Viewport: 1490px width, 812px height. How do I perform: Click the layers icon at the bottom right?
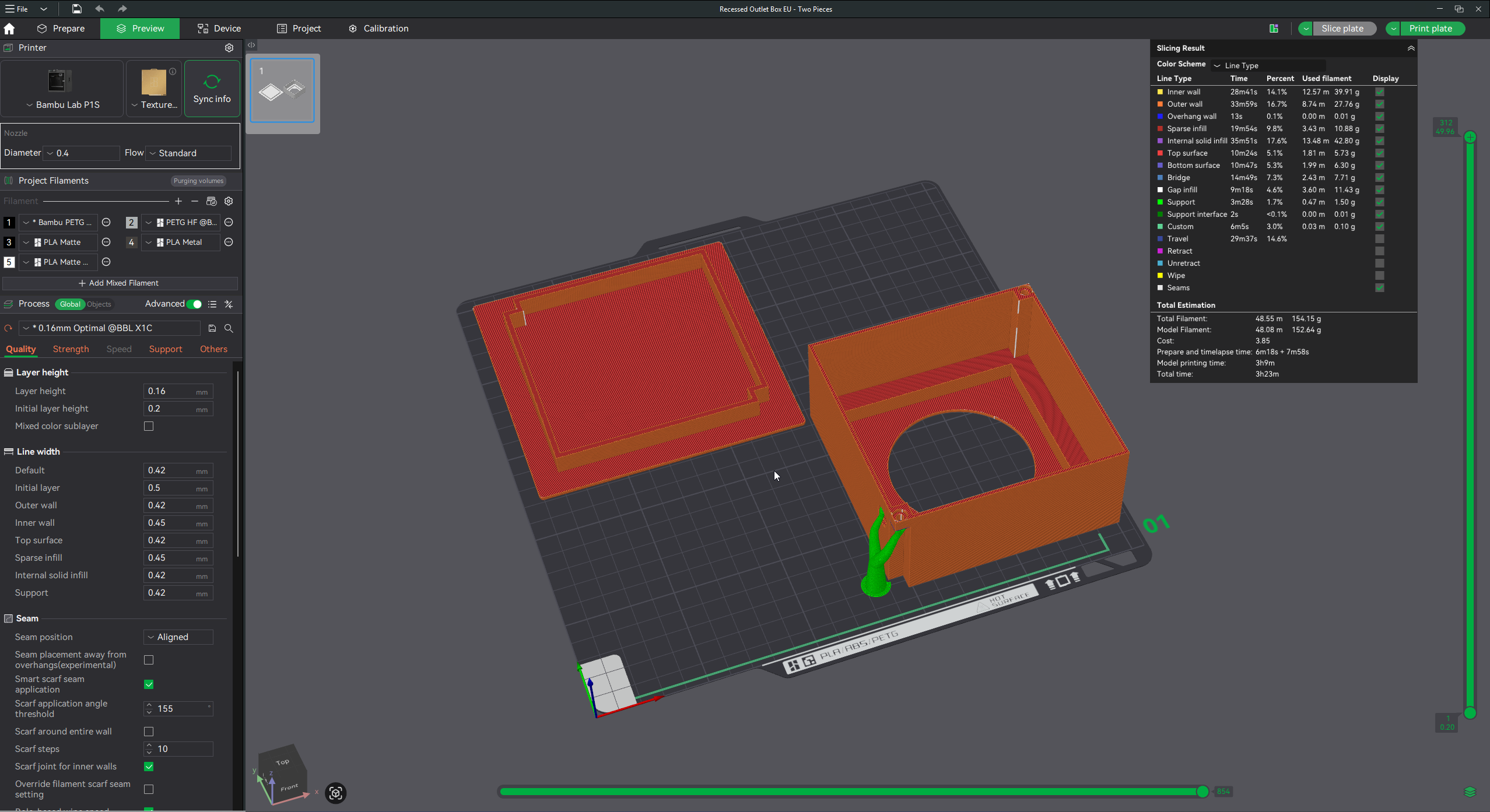1470,791
